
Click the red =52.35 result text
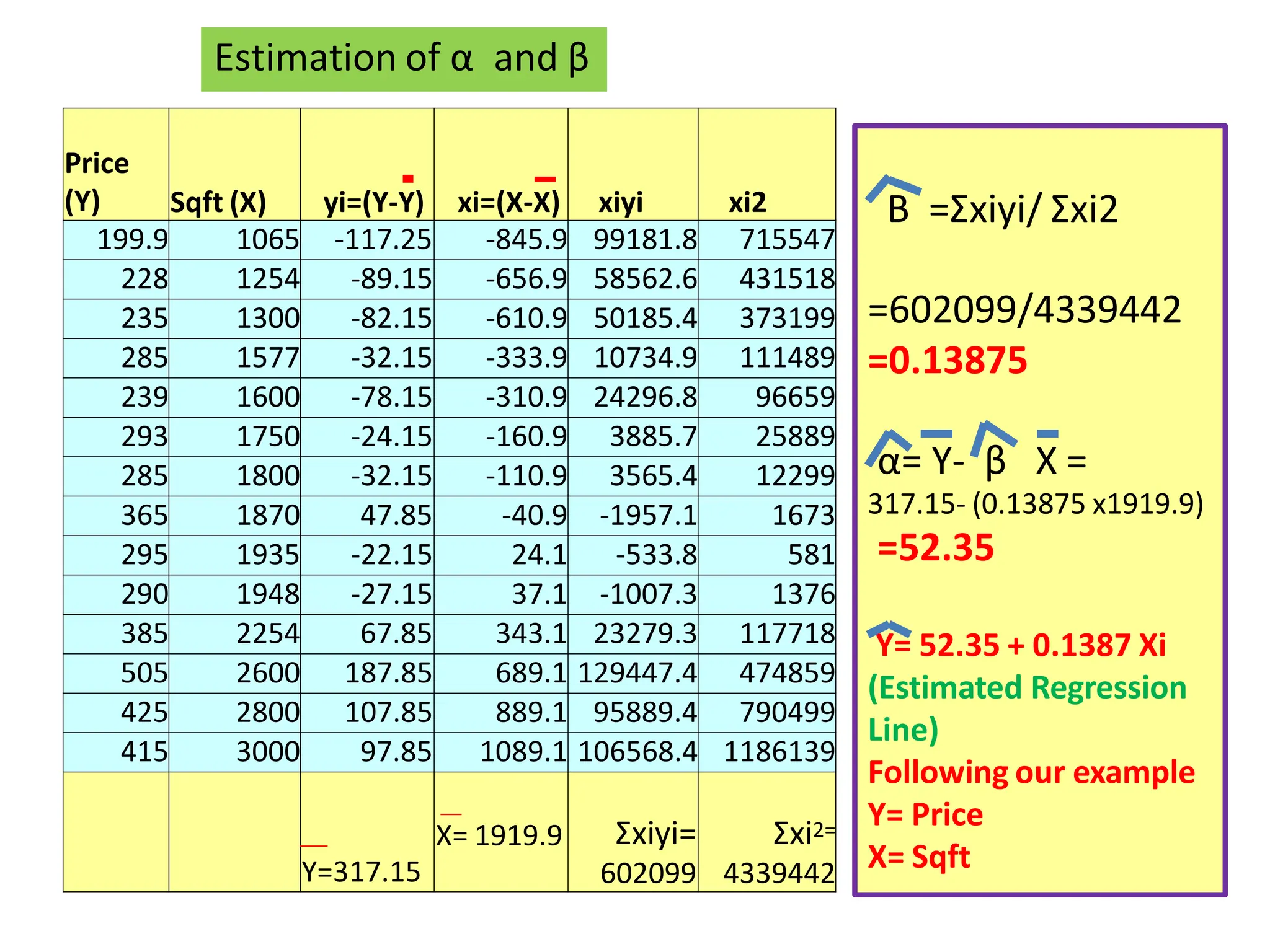tap(935, 547)
